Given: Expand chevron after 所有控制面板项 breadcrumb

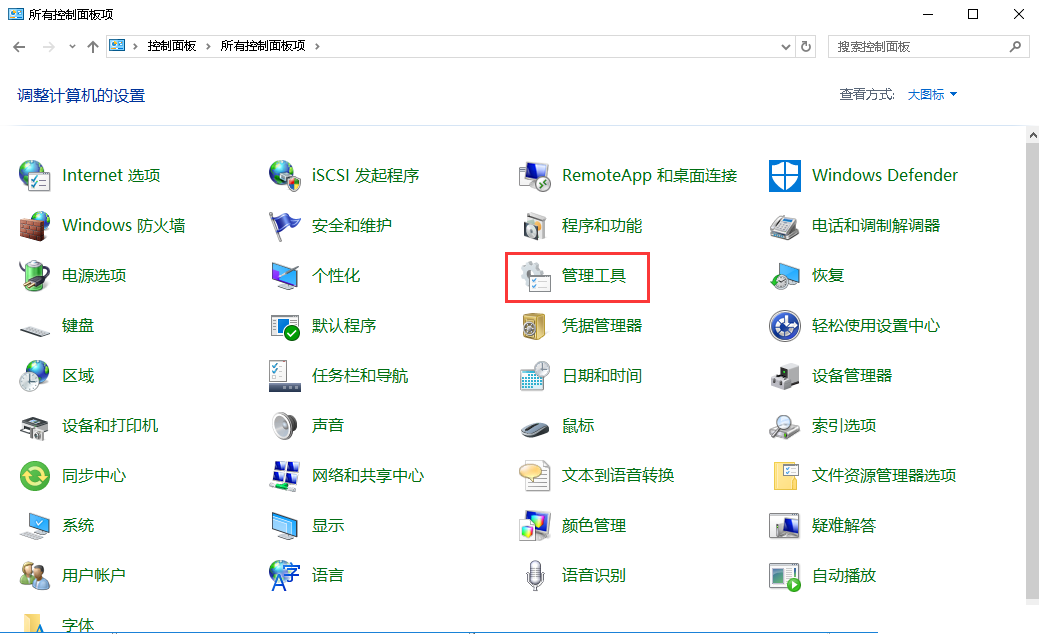Looking at the screenshot, I should click(317, 46).
